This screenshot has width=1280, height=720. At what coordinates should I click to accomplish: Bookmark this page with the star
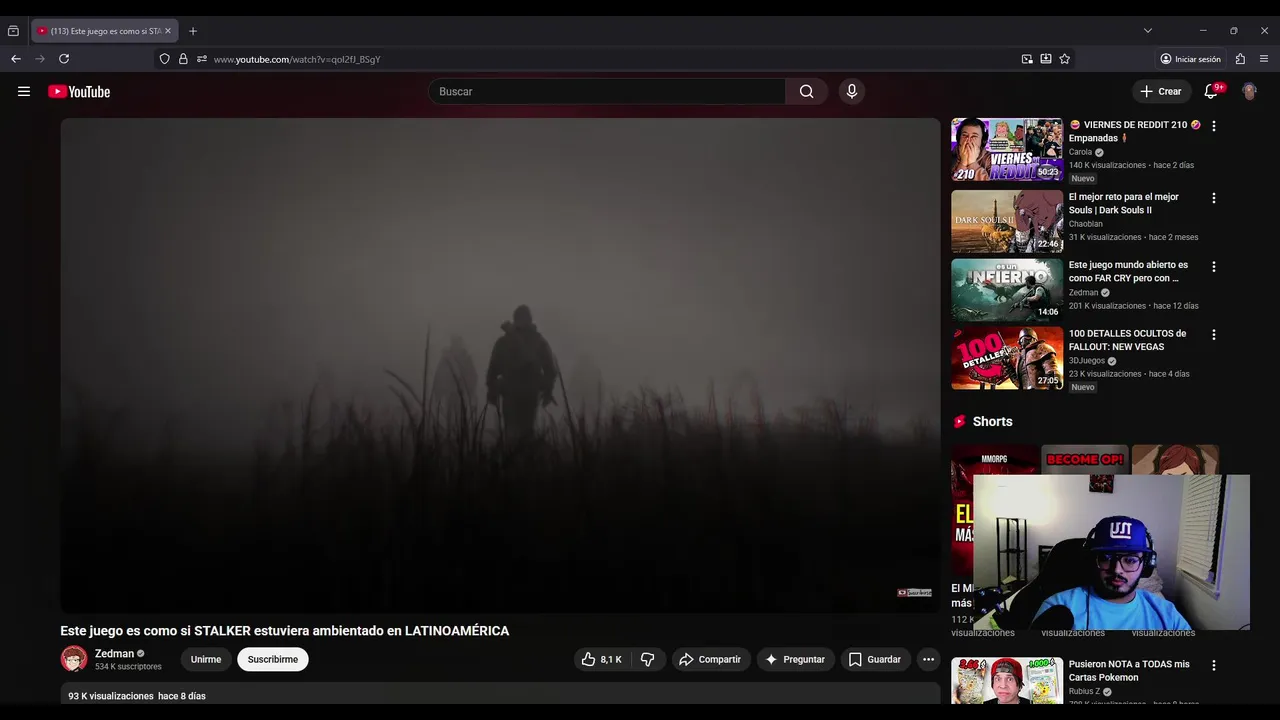[x=1065, y=59]
